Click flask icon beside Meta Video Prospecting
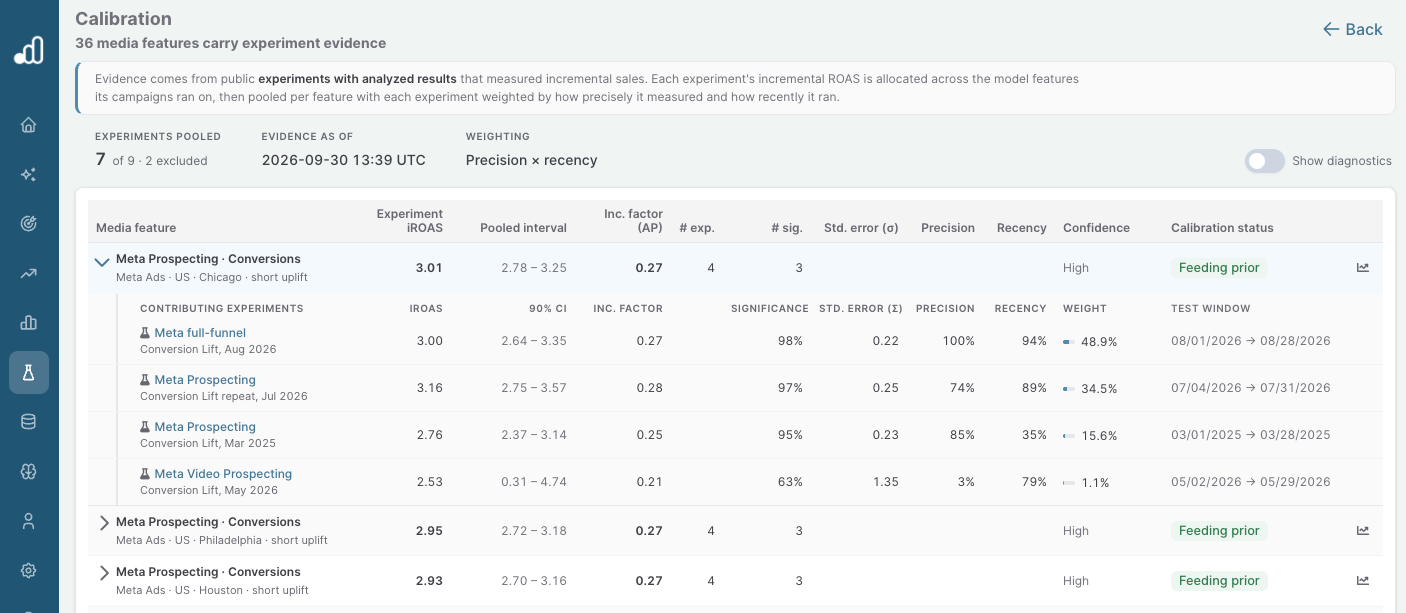1406x613 pixels. (x=145, y=474)
